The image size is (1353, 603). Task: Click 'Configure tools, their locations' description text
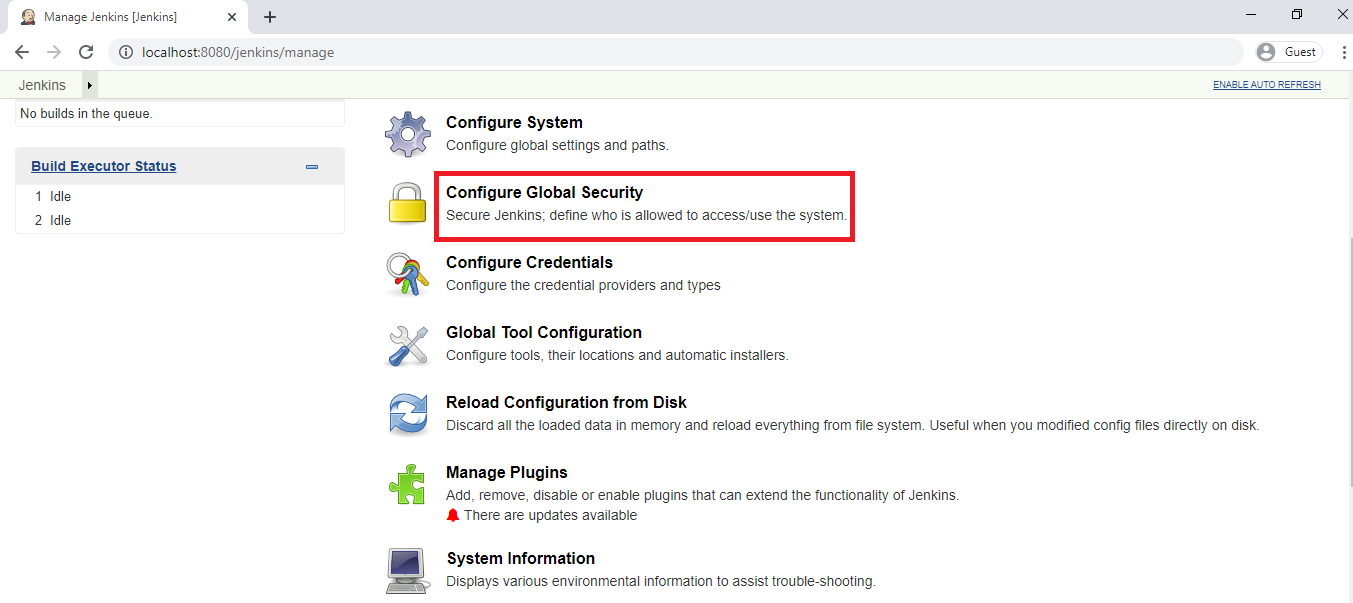(617, 355)
